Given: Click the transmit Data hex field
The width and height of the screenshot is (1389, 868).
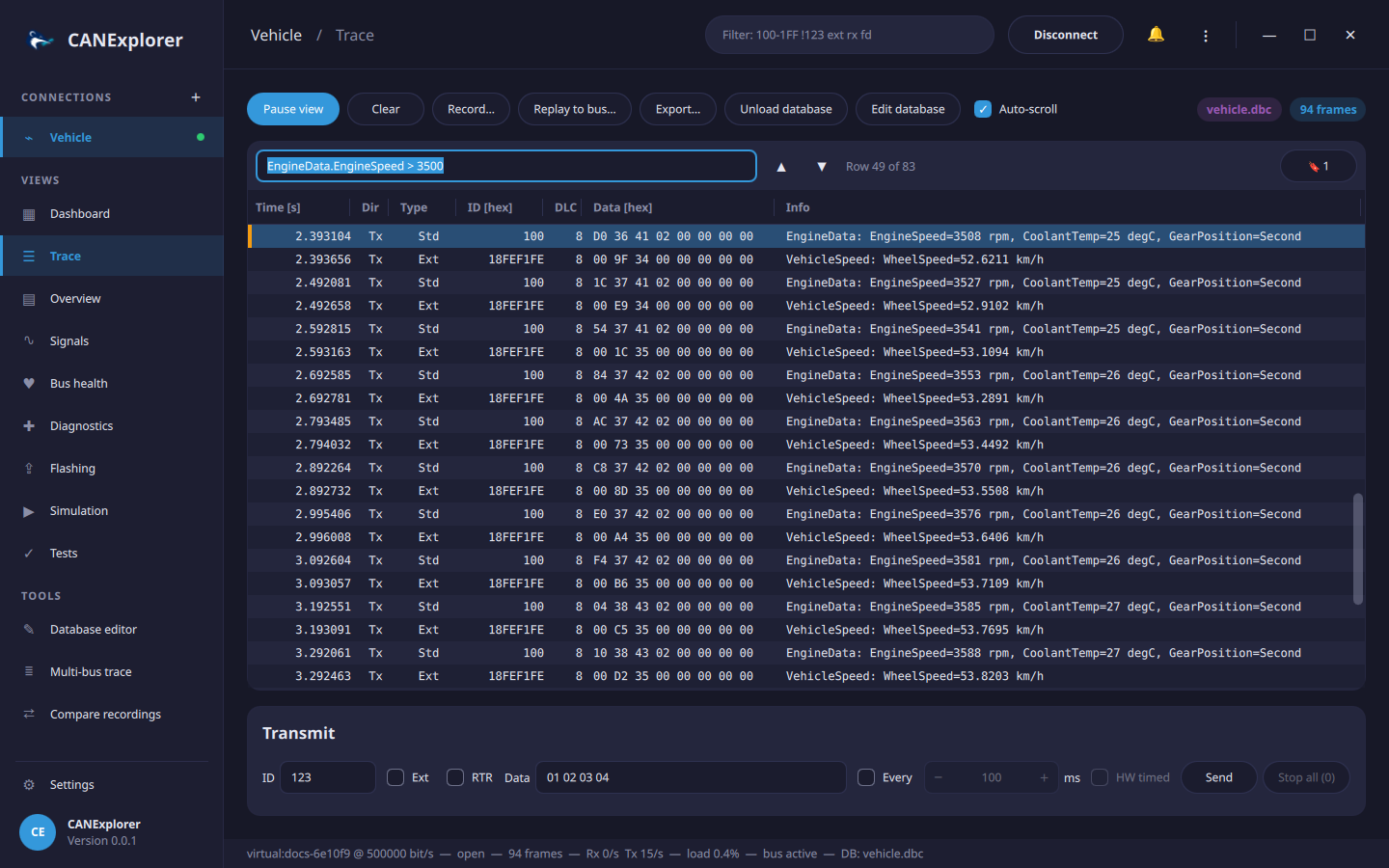Looking at the screenshot, I should click(691, 777).
